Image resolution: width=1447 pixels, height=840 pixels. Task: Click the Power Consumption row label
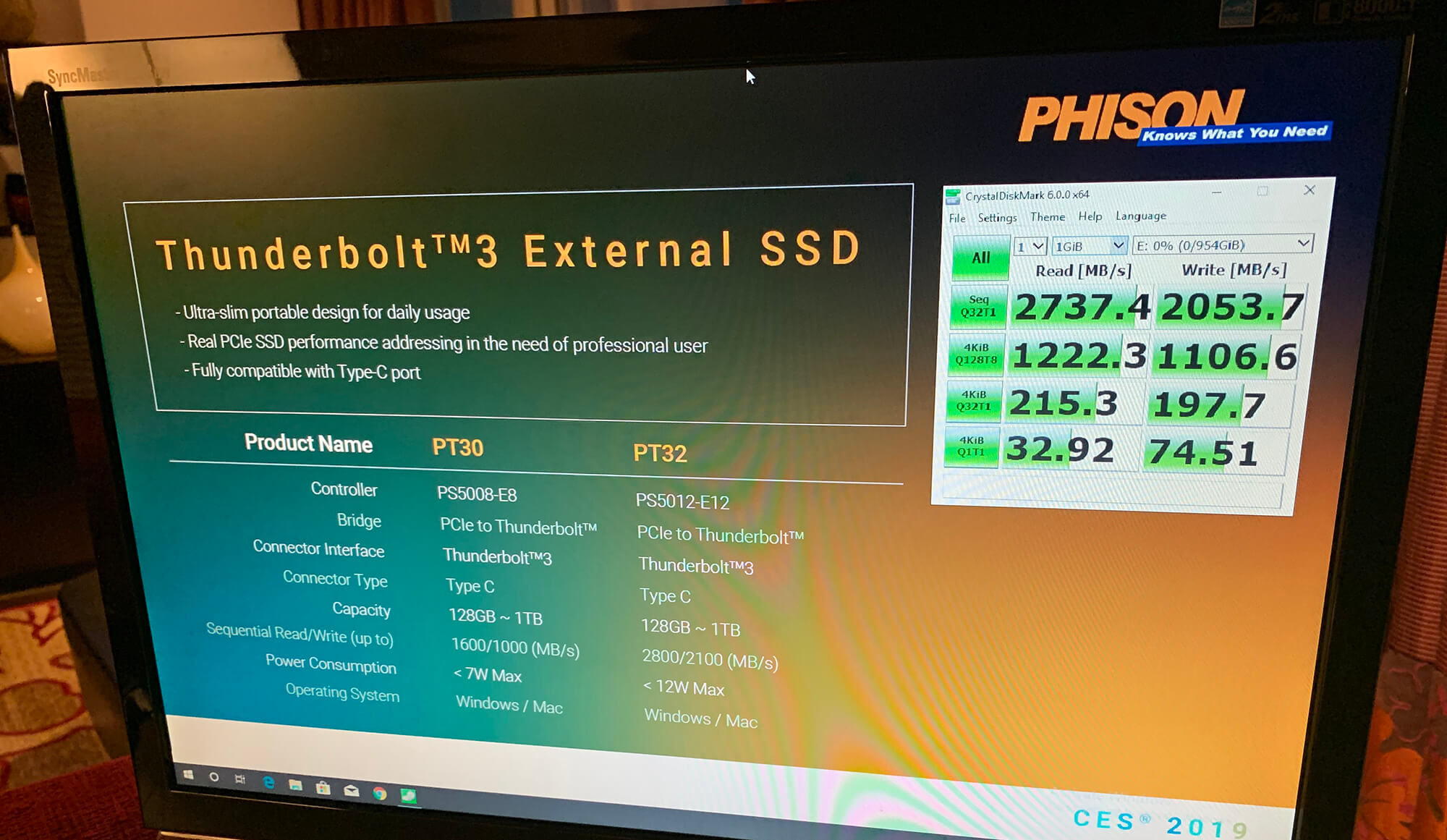click(x=331, y=663)
